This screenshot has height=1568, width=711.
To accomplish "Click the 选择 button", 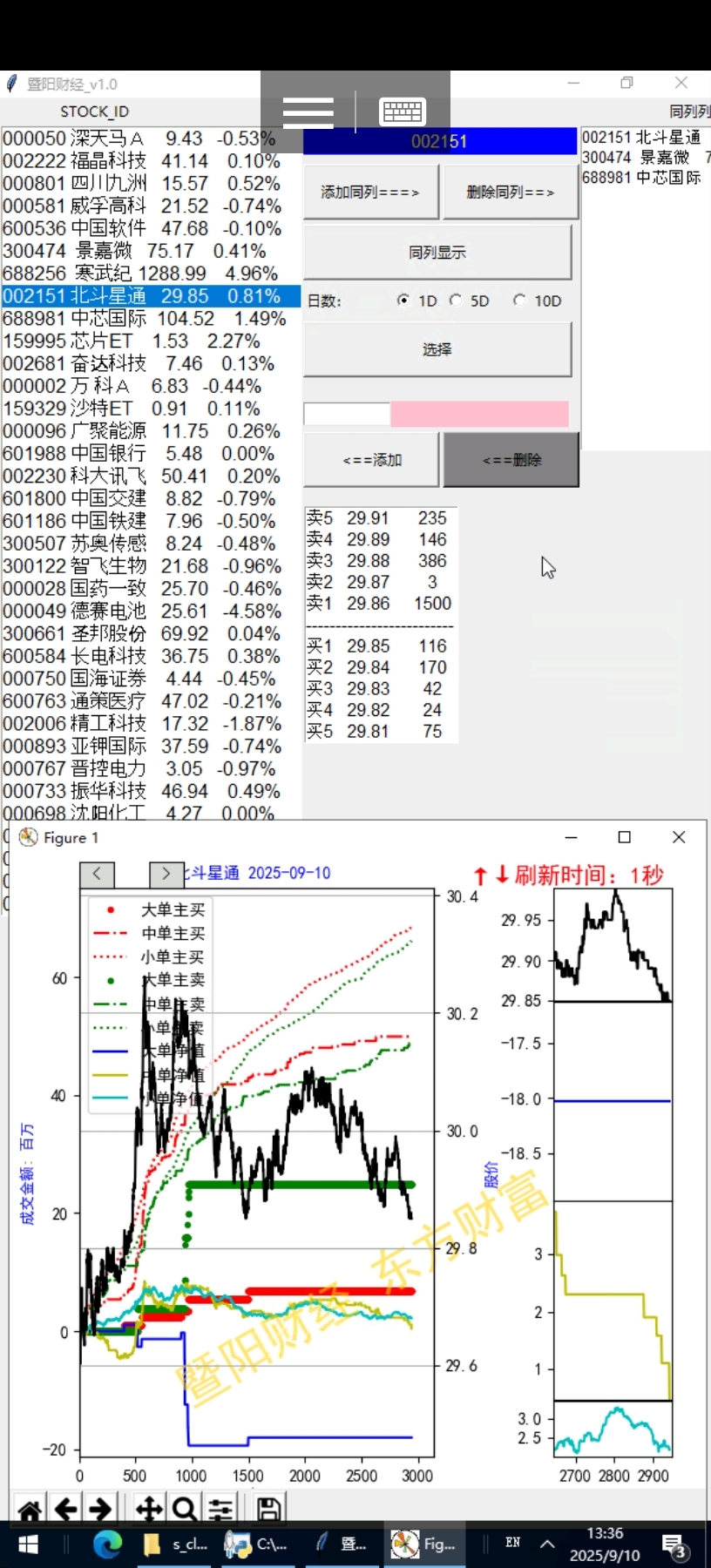I will (x=437, y=349).
